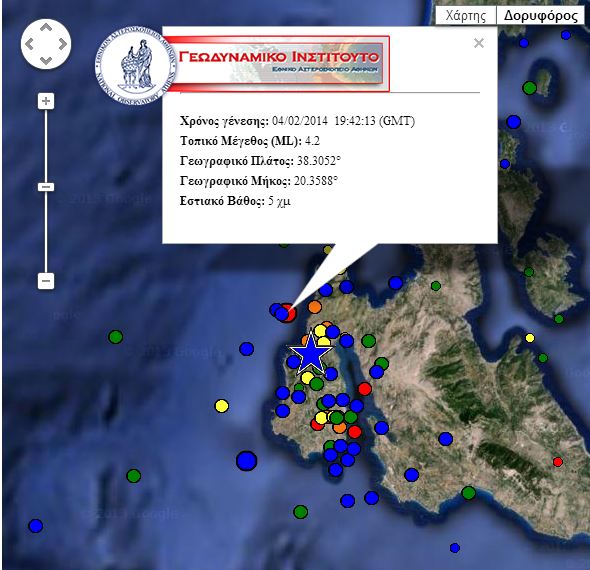Click the blue star epicenter marker
Screen dimensions: 590x570
[310, 354]
